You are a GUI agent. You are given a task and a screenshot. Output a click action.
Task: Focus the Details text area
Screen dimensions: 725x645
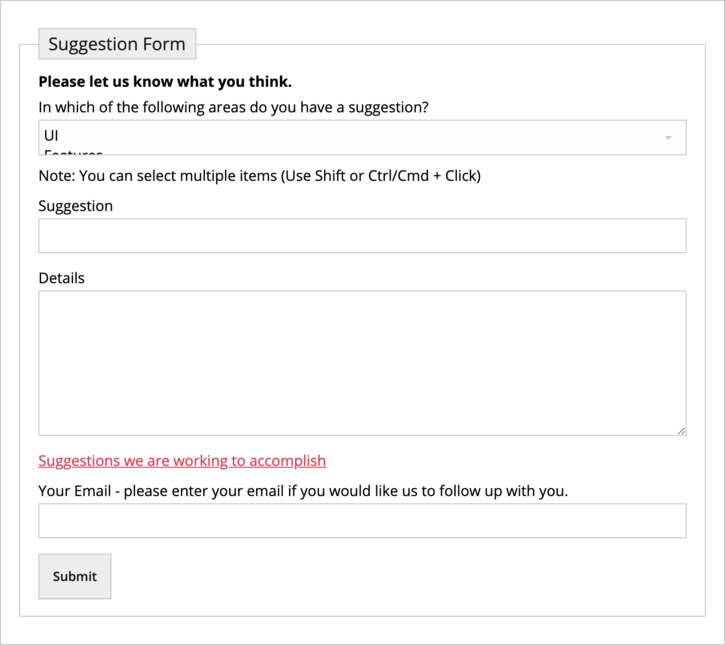(x=362, y=363)
